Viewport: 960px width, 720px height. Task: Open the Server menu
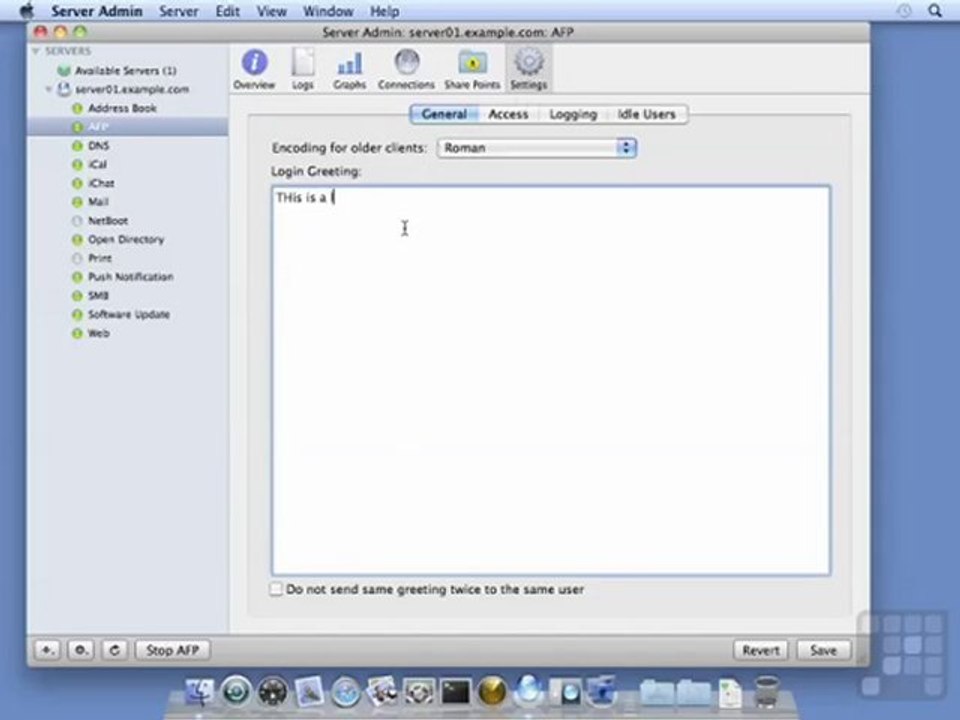[x=179, y=11]
